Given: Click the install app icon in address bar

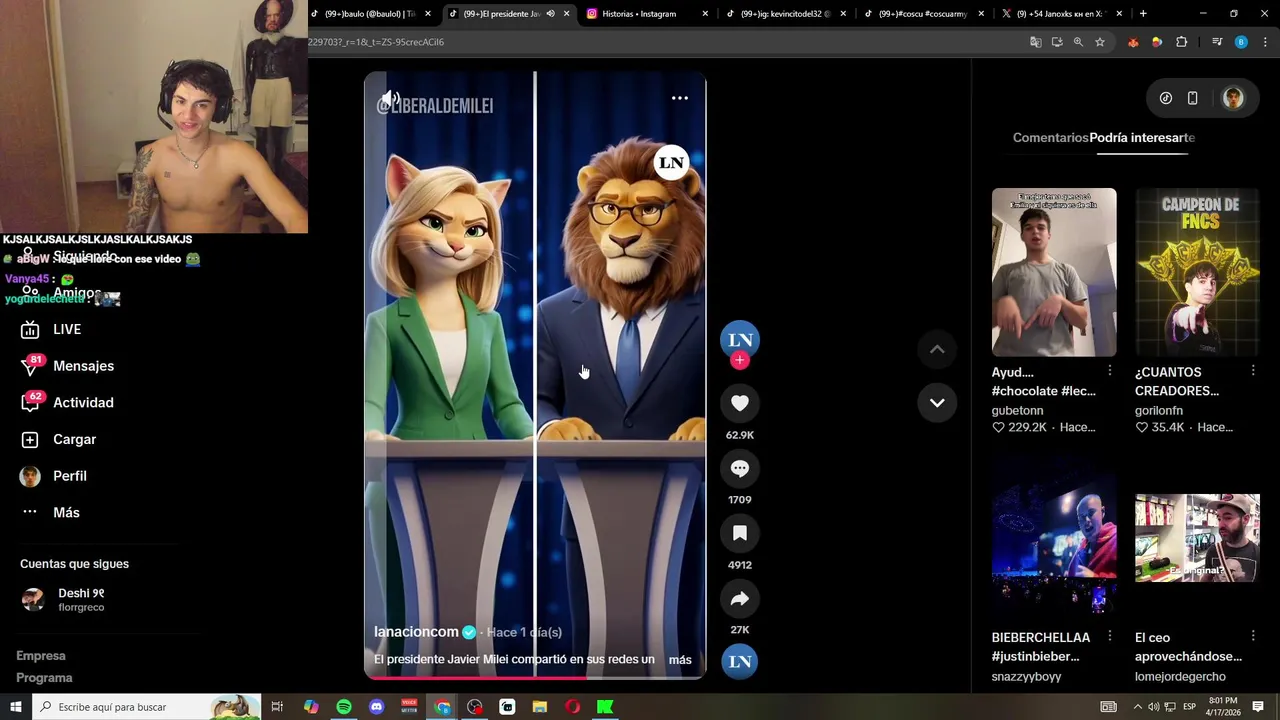Looking at the screenshot, I should click(1057, 42).
